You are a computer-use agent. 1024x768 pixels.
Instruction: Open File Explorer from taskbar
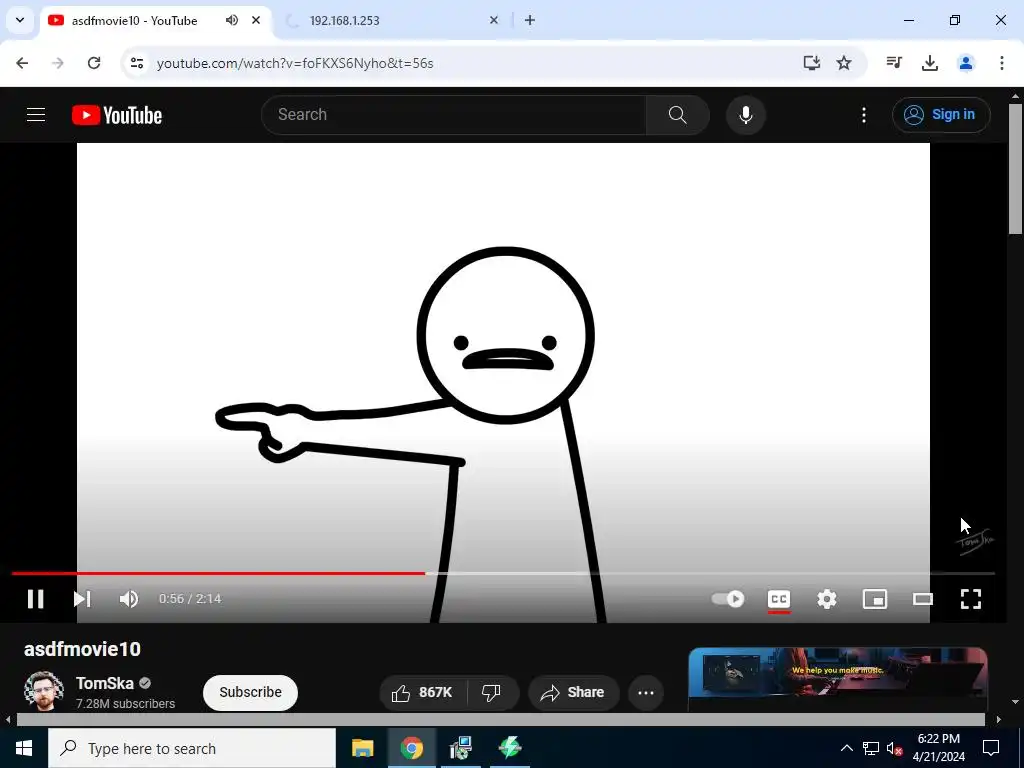coord(362,748)
